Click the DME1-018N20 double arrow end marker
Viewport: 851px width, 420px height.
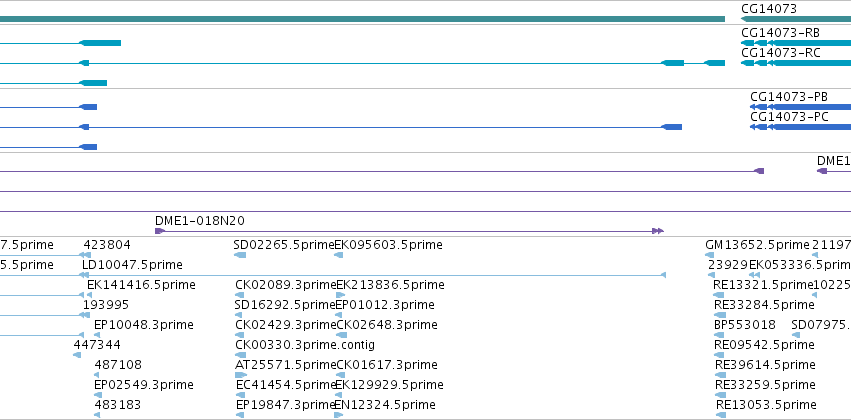pyautogui.click(x=658, y=231)
